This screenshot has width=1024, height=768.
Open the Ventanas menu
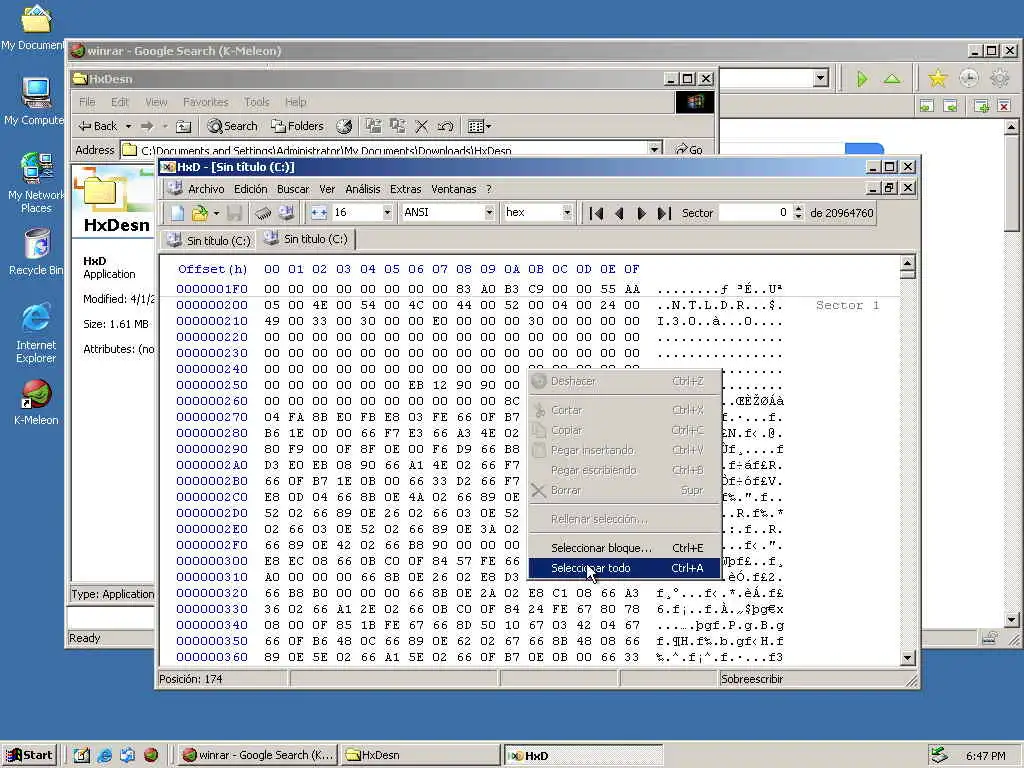point(453,189)
